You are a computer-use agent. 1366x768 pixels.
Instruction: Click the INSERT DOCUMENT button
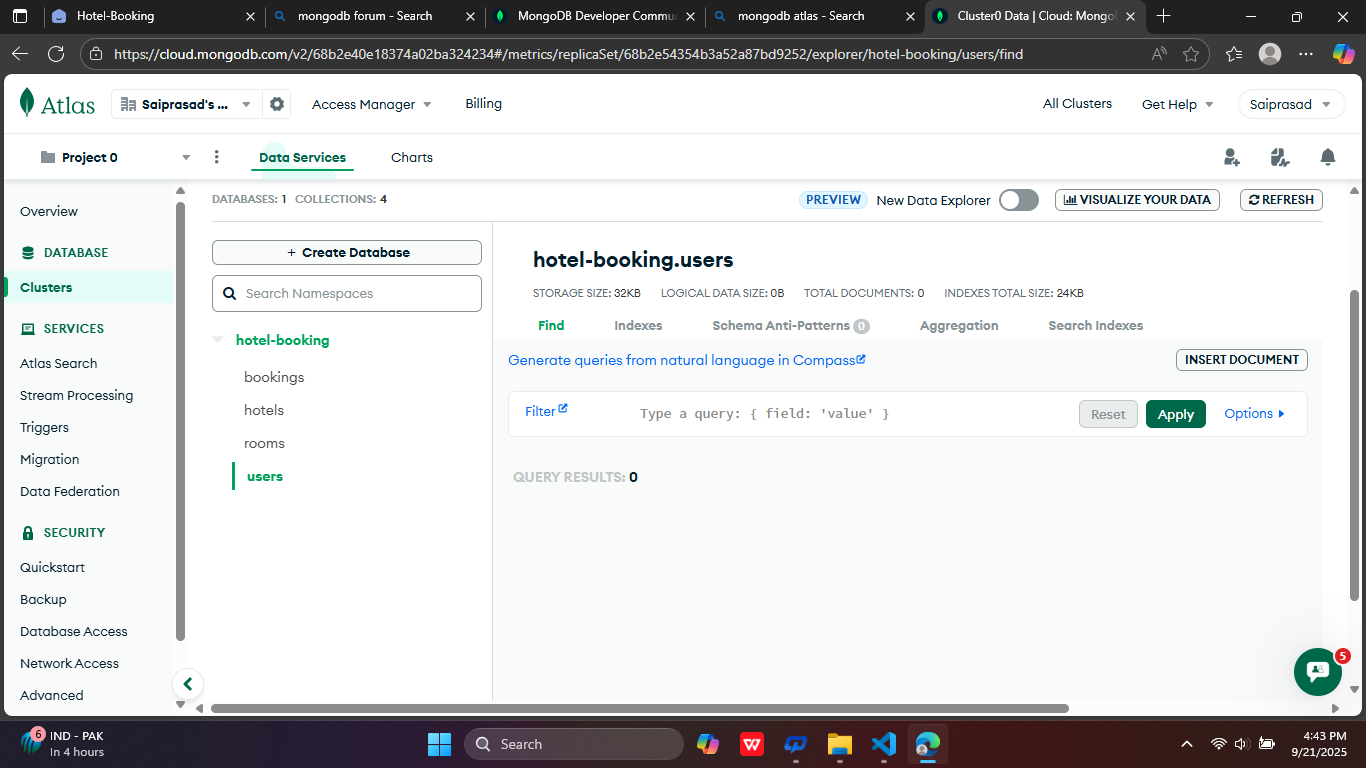(x=1241, y=360)
